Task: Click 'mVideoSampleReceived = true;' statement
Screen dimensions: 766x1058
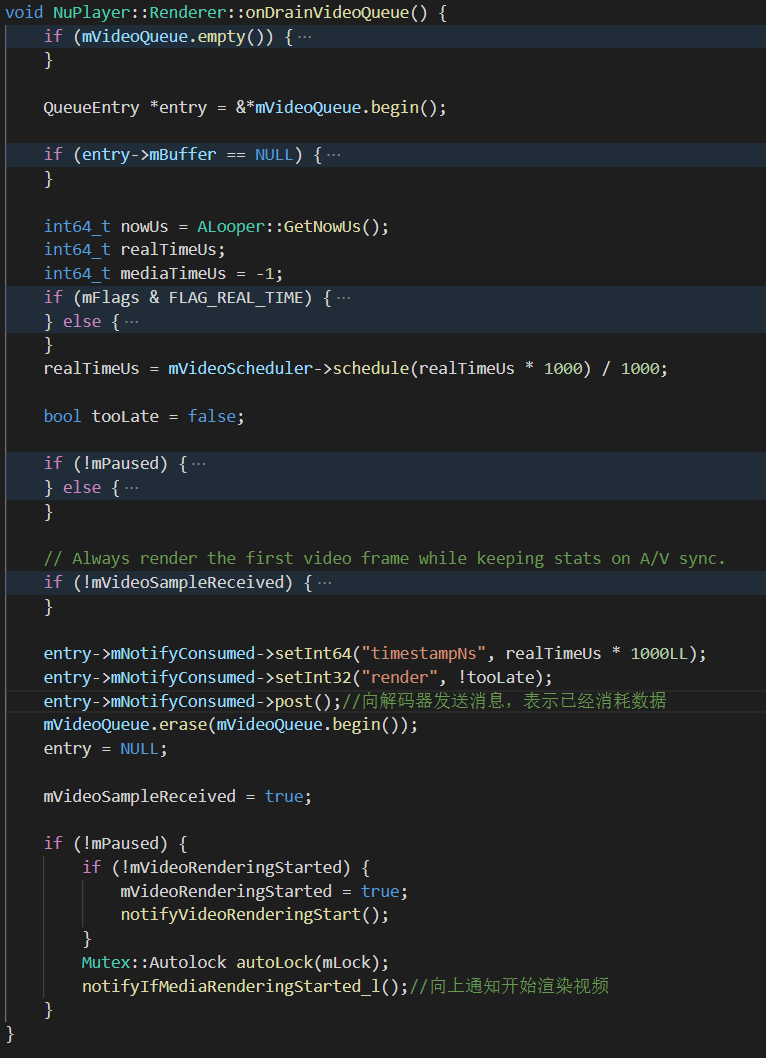Action: 177,797
